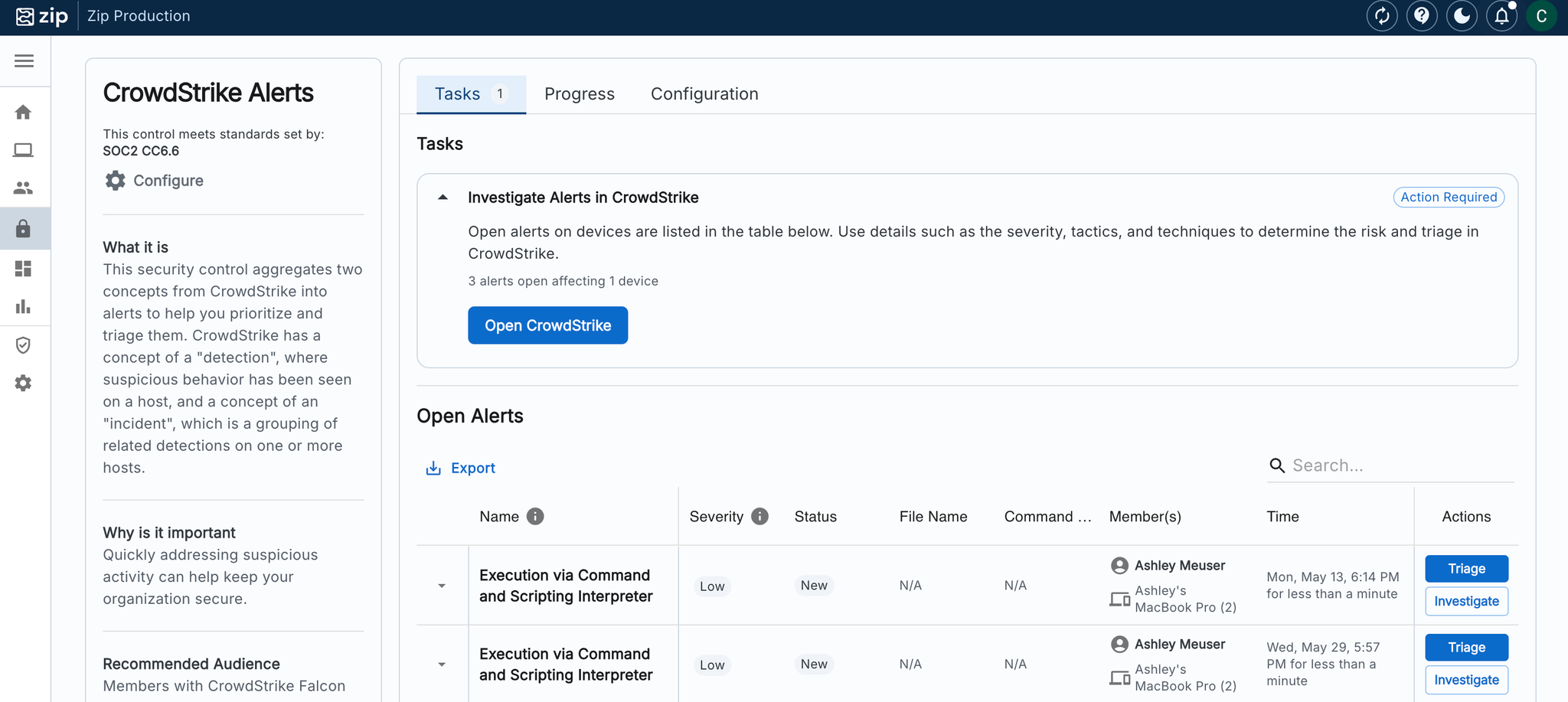Open the people icon in sidebar
The height and width of the screenshot is (702, 1568).
(x=24, y=188)
